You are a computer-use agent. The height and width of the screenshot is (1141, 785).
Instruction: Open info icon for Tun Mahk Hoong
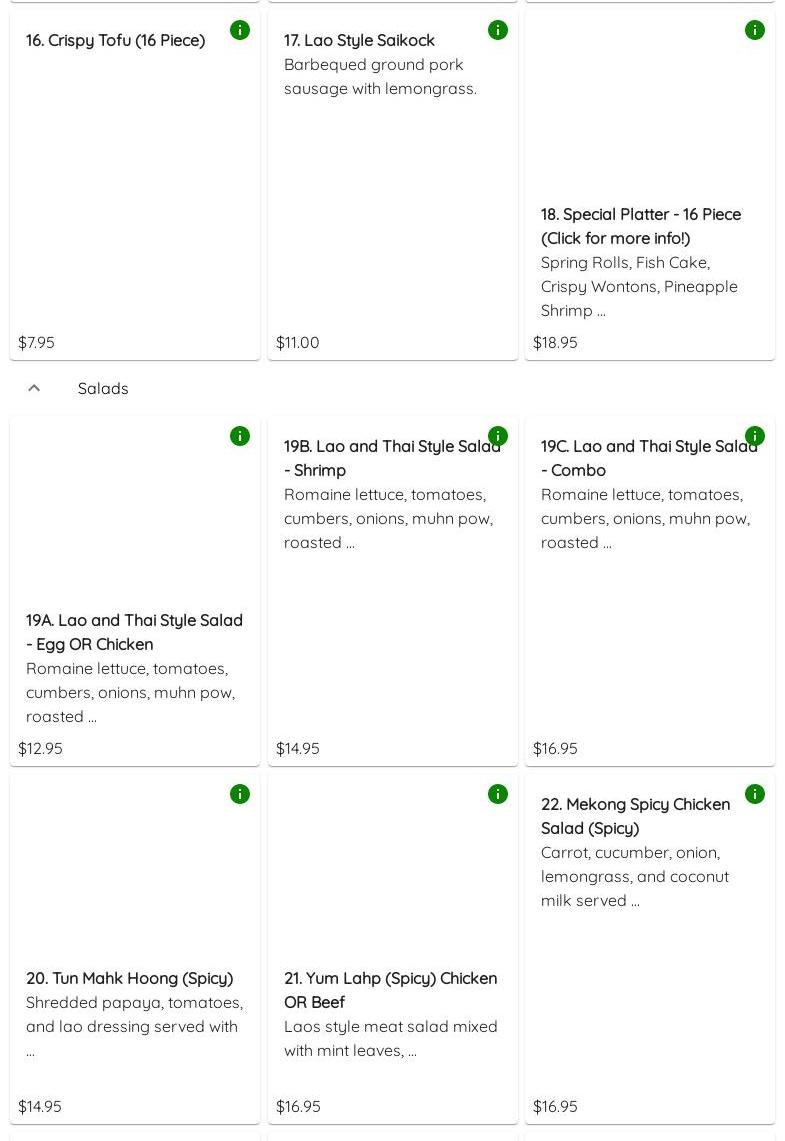pos(240,794)
